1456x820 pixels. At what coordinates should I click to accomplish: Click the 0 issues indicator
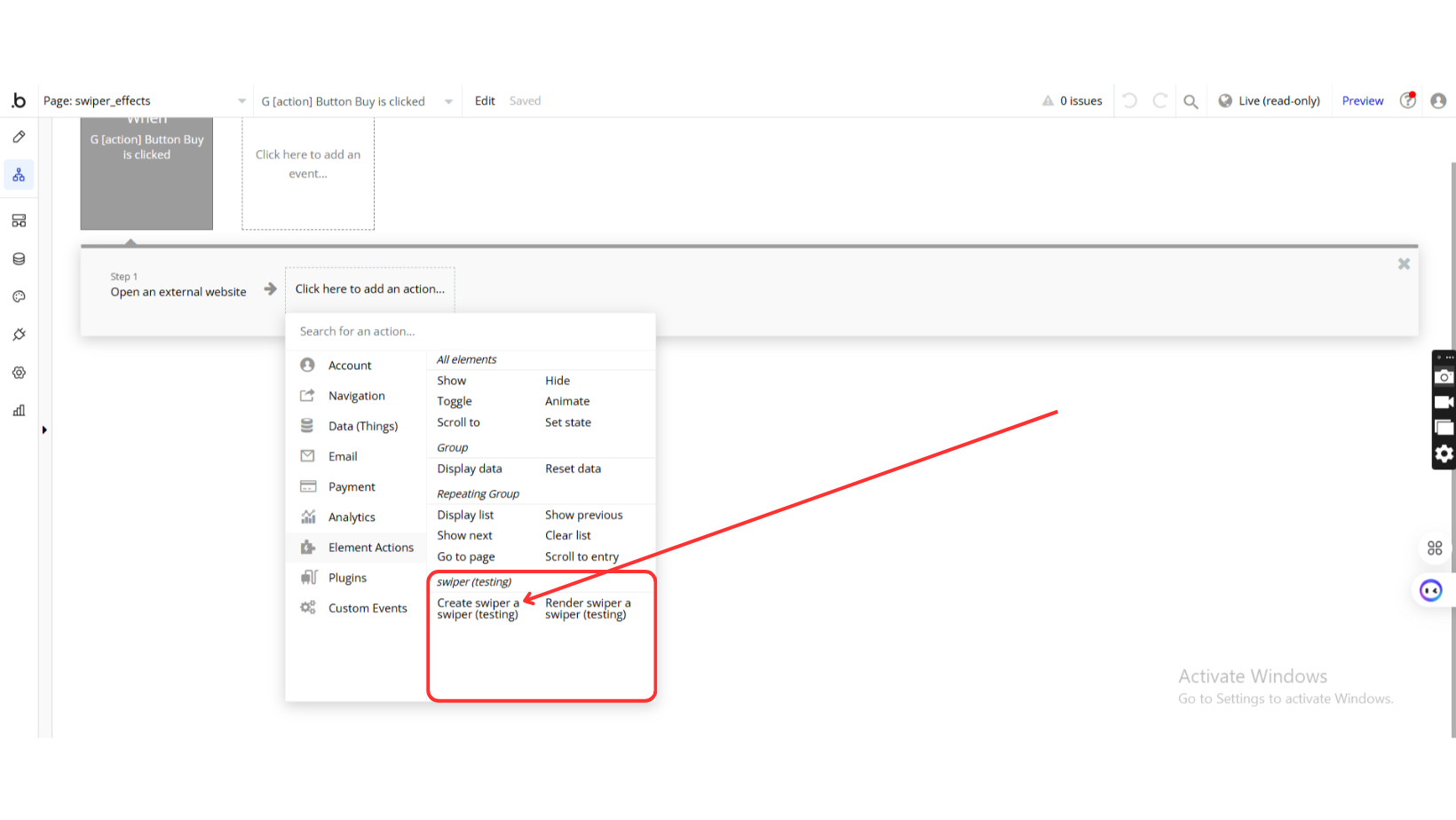pos(1072,101)
